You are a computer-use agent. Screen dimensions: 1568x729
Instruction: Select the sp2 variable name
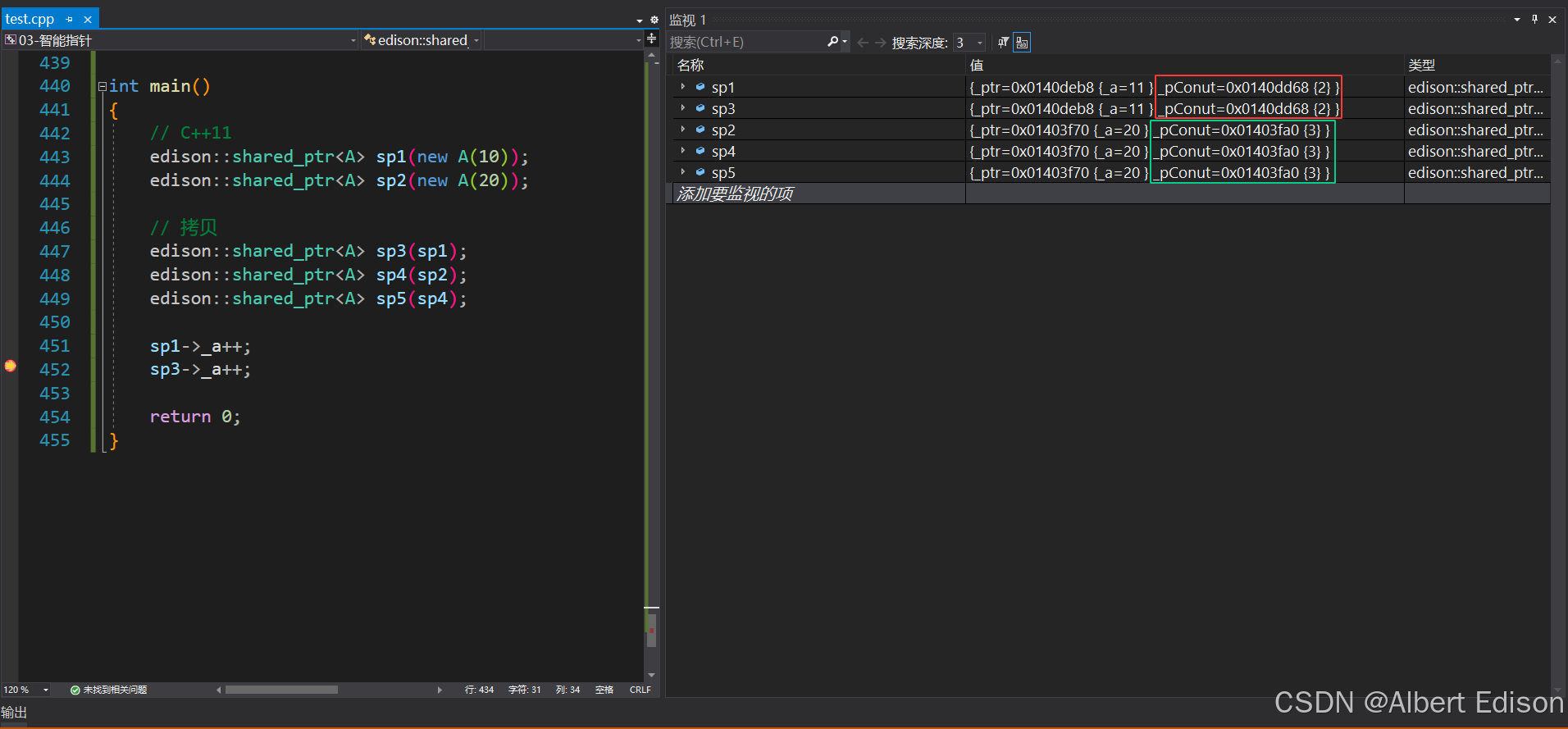tap(723, 130)
